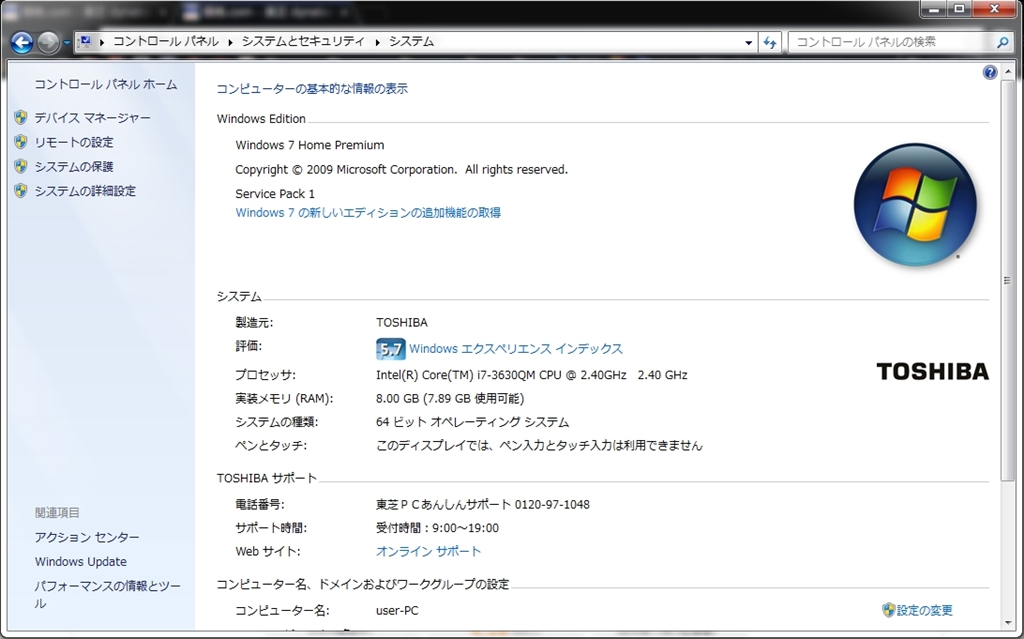Close the System window

click(995, 9)
